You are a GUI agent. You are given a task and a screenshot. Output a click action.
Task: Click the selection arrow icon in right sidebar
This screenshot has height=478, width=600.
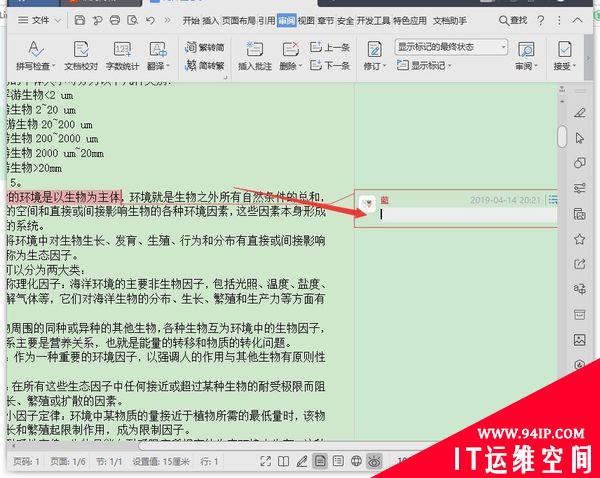click(x=579, y=138)
